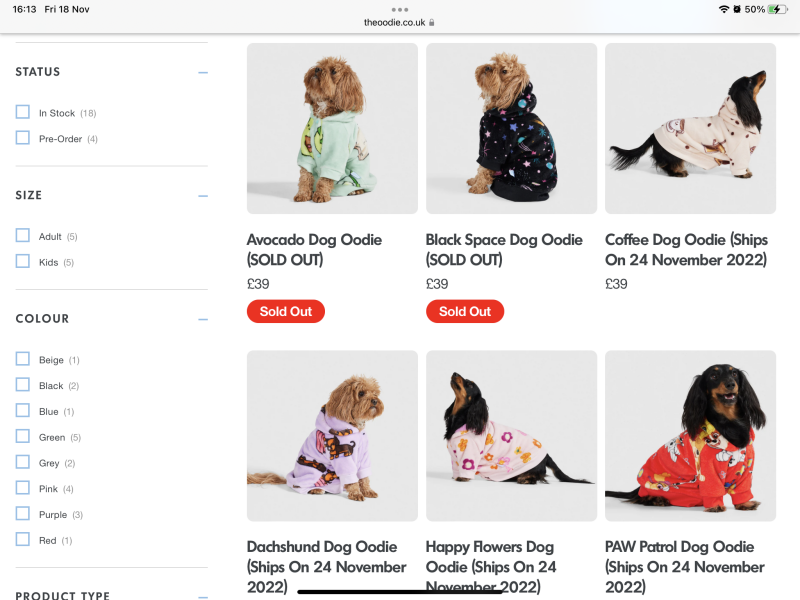
Task: Tap the battery charging icon
Action: [x=778, y=9]
